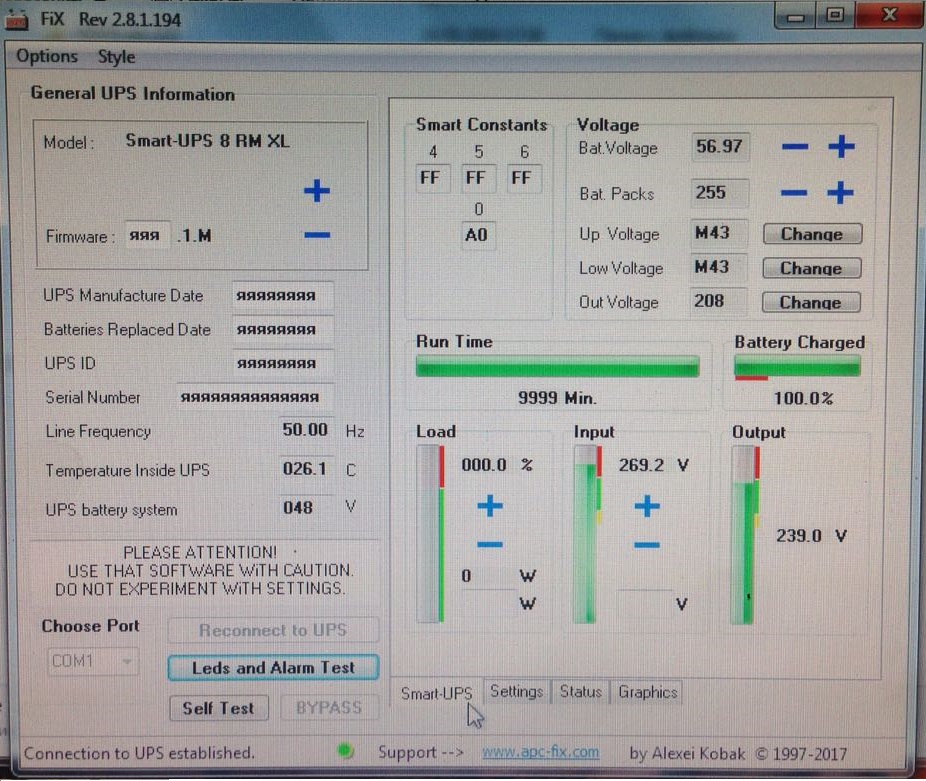Open the www.apc-fix.com support link
This screenshot has width=926, height=781.
pos(540,752)
